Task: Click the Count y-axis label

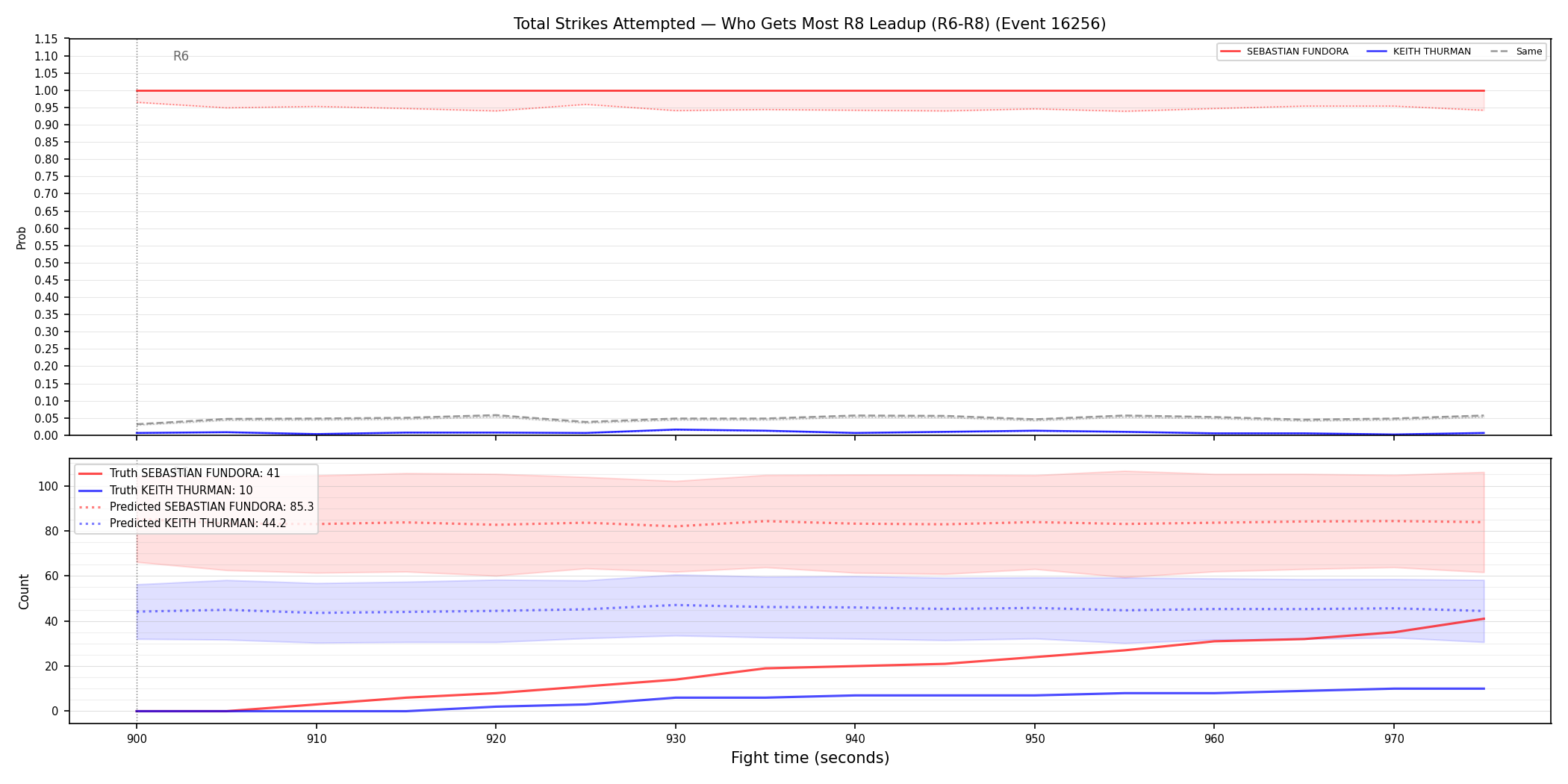Action: pyautogui.click(x=24, y=591)
